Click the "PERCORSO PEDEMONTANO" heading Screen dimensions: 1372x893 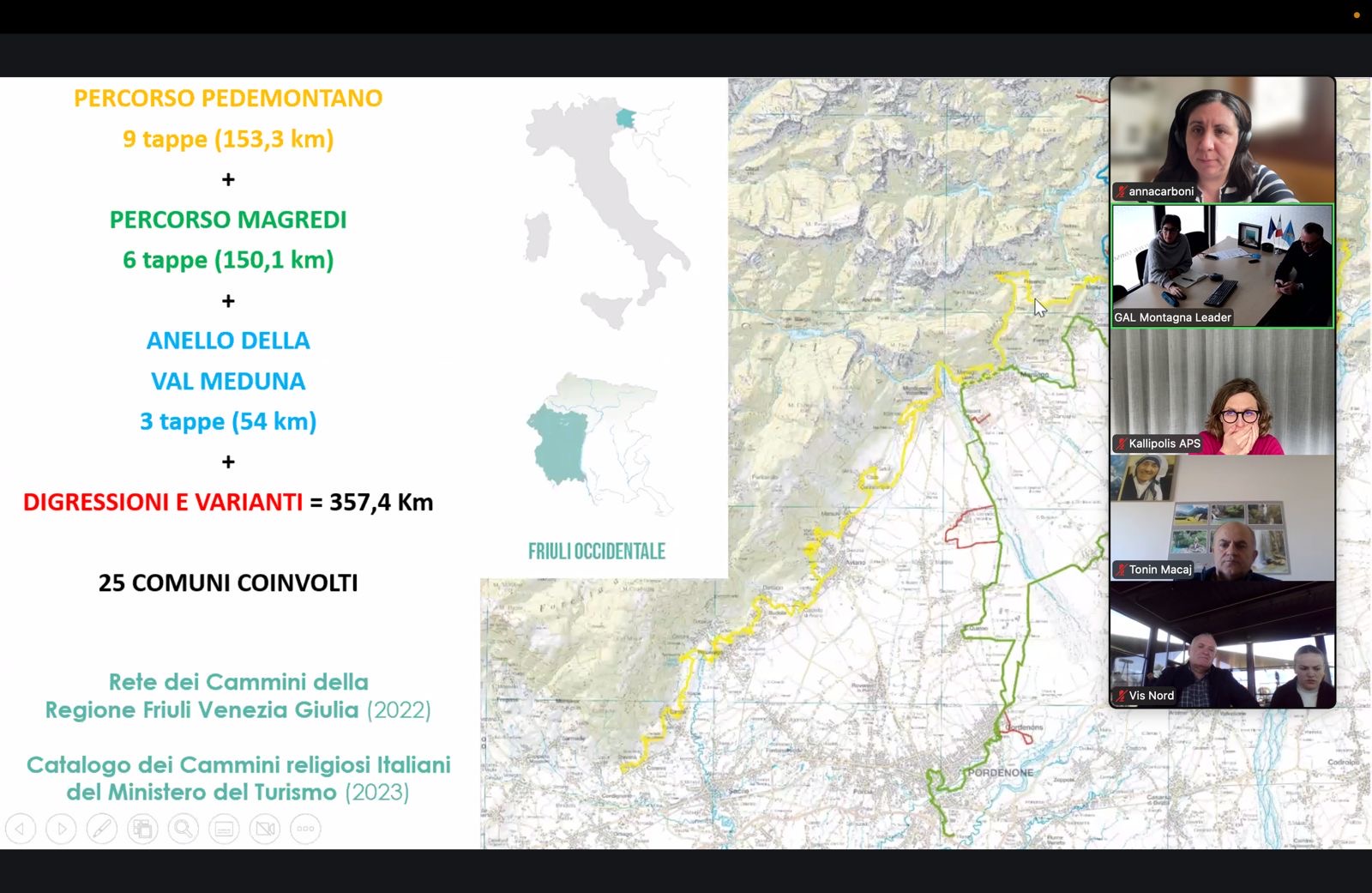coord(228,99)
